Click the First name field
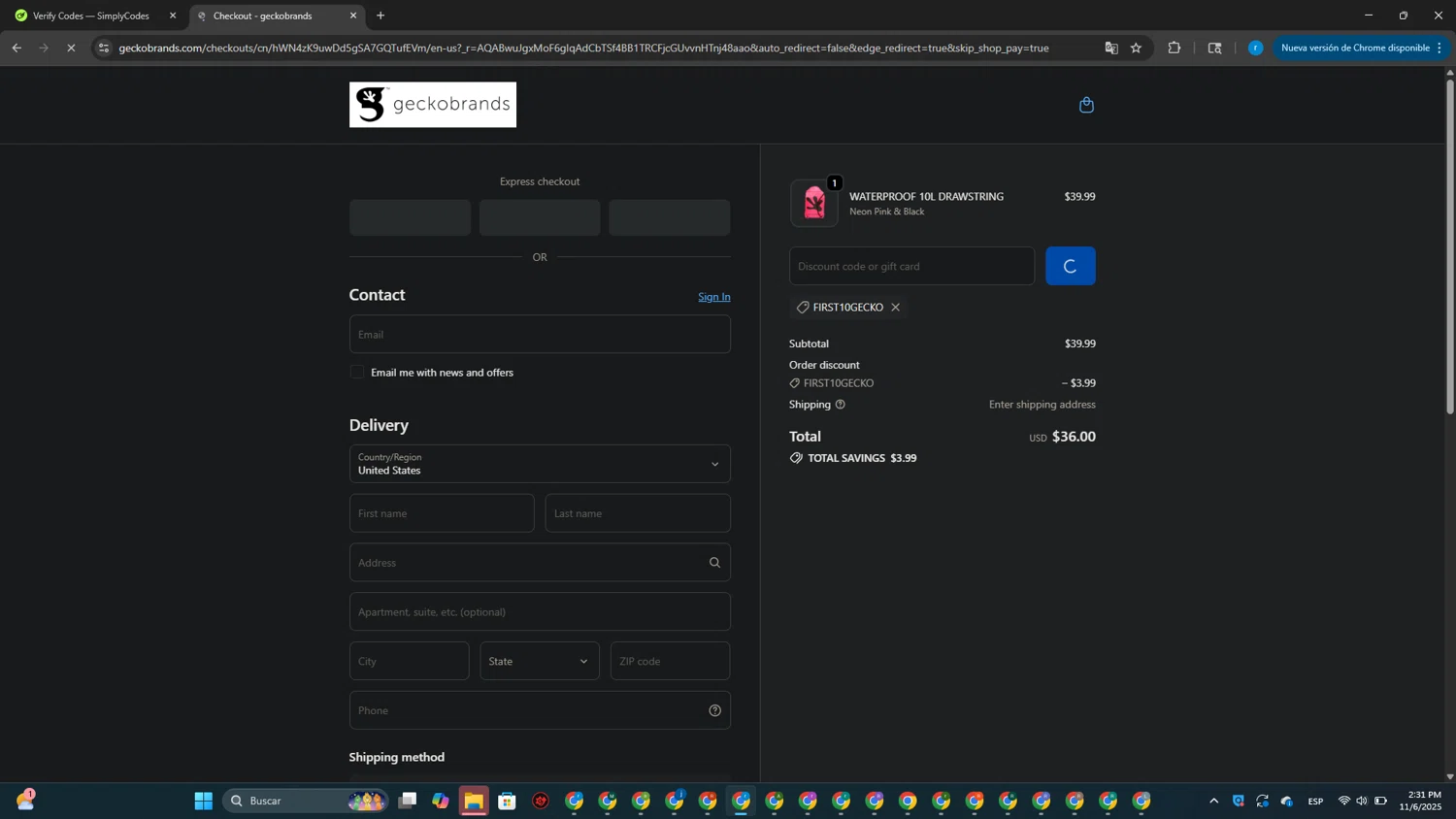The height and width of the screenshot is (819, 1456). coord(442,513)
